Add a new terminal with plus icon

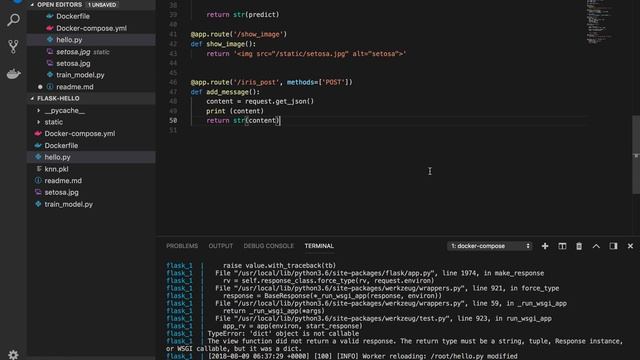coord(545,246)
